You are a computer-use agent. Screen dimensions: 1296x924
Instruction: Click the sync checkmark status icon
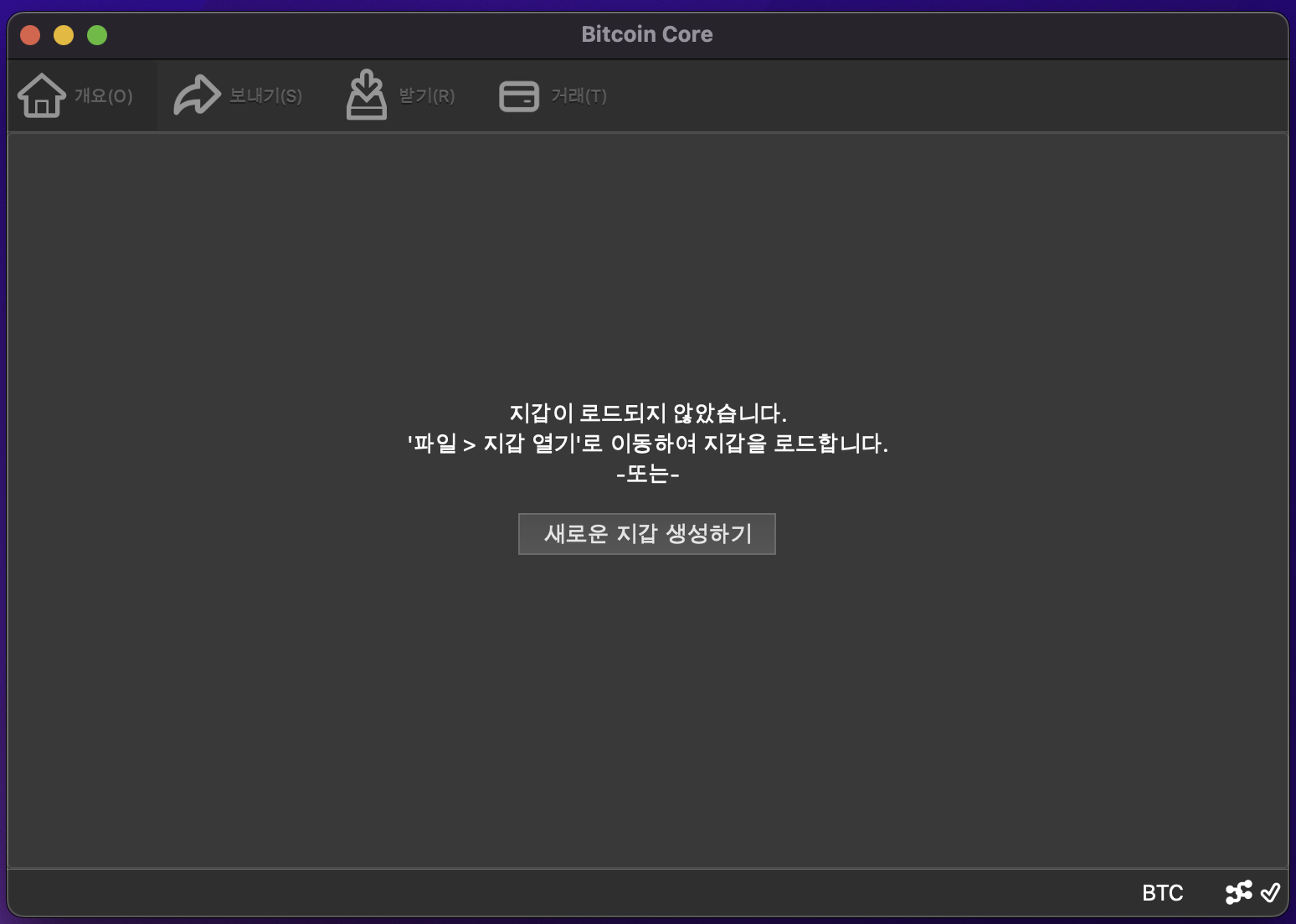(1270, 893)
